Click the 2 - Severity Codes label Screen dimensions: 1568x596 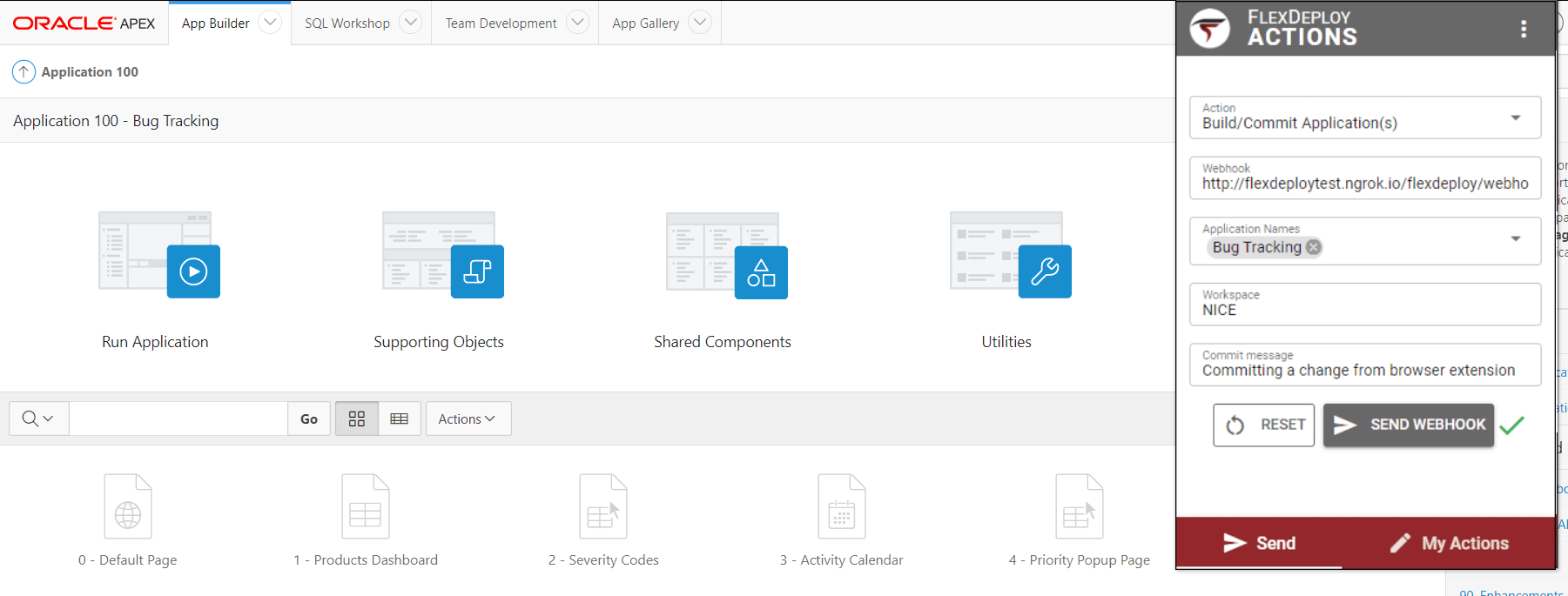pos(603,560)
